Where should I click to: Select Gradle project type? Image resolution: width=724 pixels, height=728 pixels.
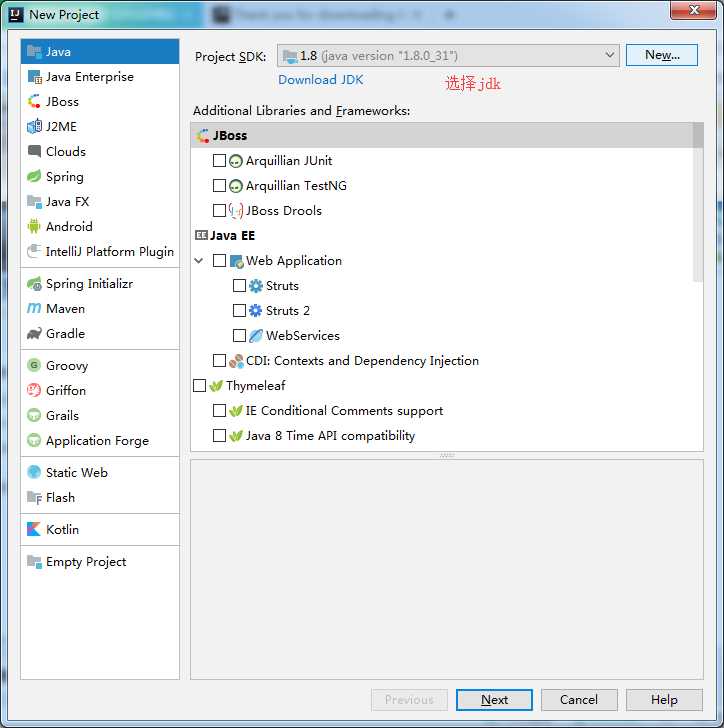tap(100, 333)
